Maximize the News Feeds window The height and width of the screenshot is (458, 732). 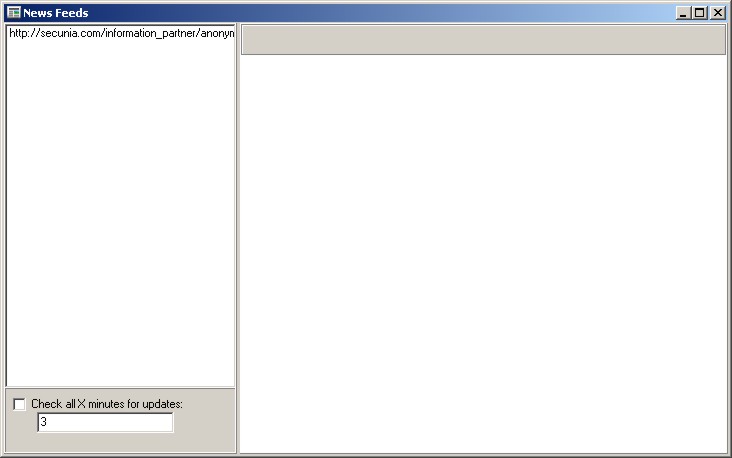700,13
